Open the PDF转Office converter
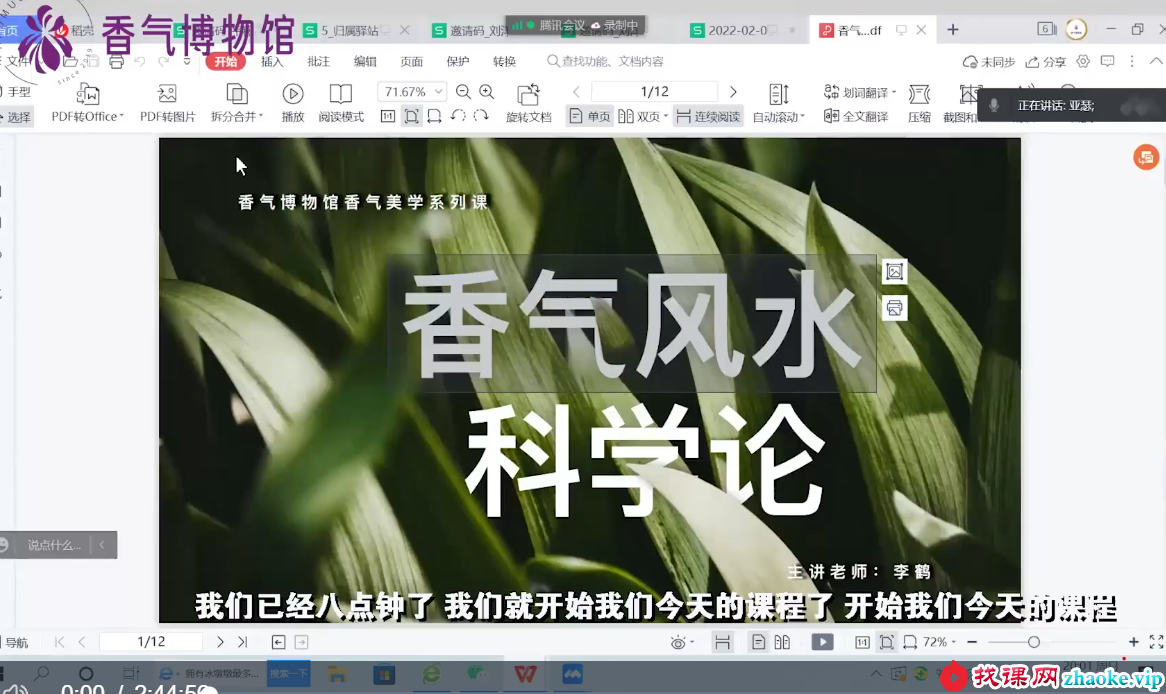 (x=87, y=103)
